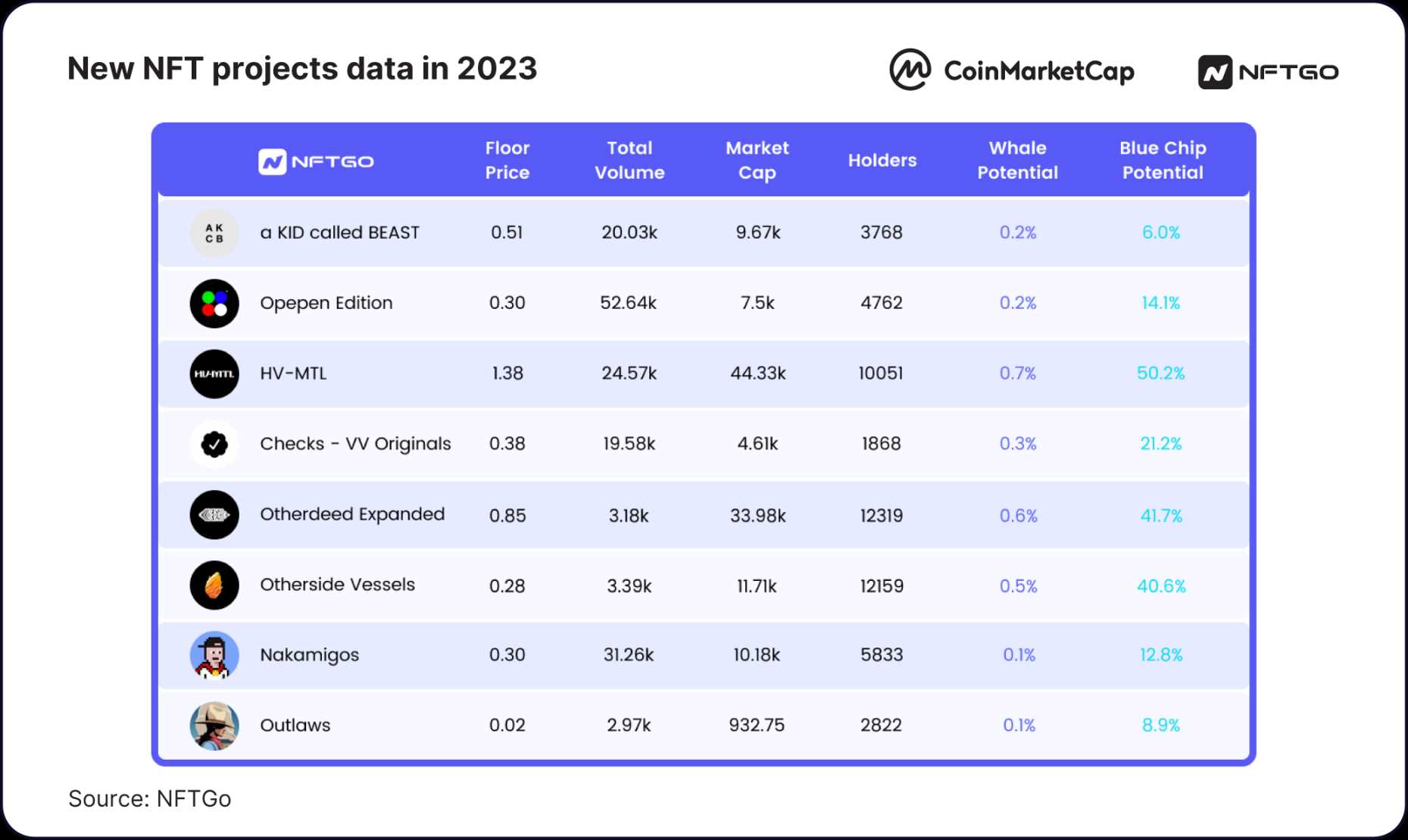Click the Whale Potential column header

(x=1017, y=160)
